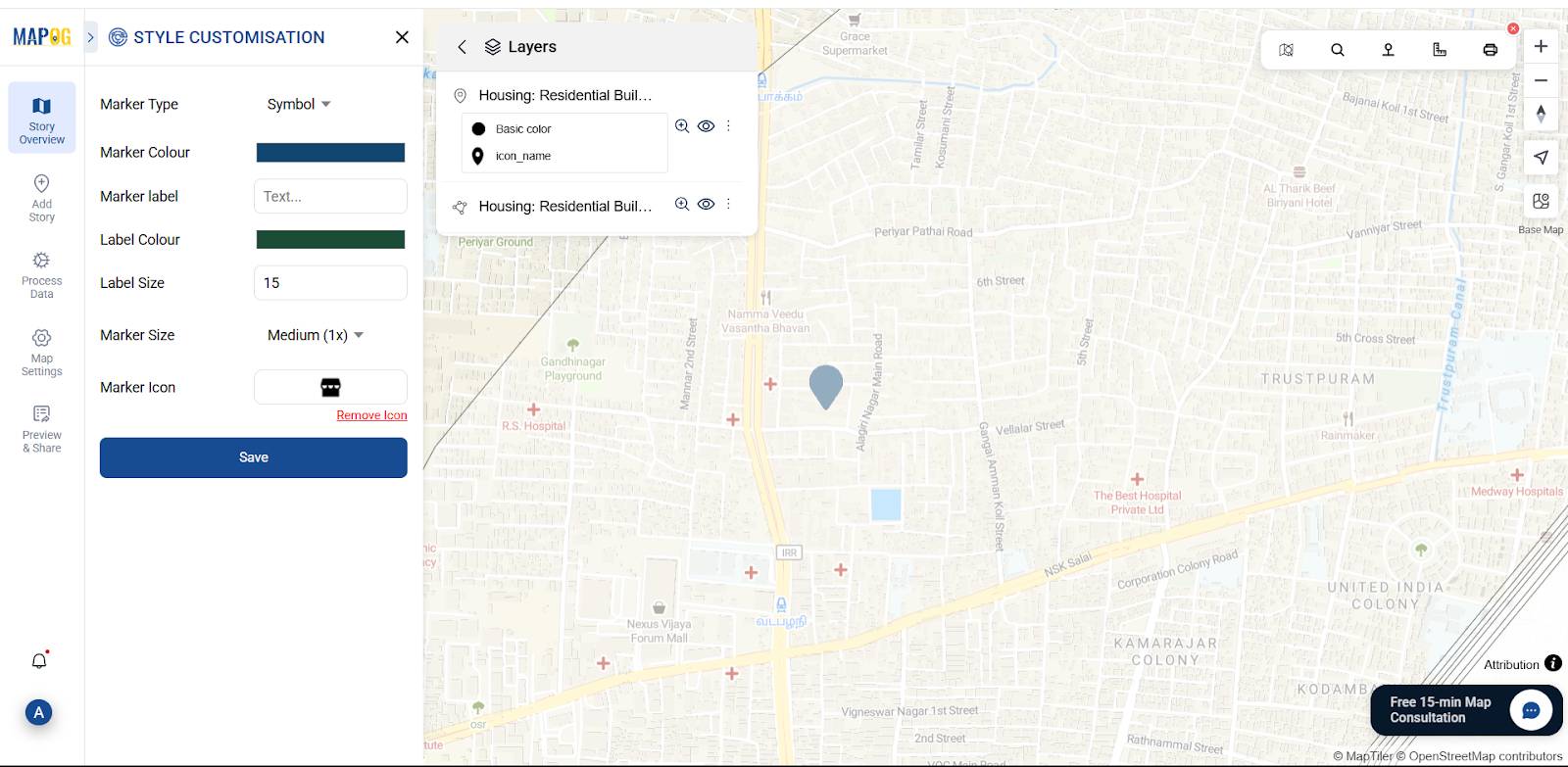Toggle visibility of the first Housing layer
Viewport: 1568px width, 767px height.
click(706, 125)
